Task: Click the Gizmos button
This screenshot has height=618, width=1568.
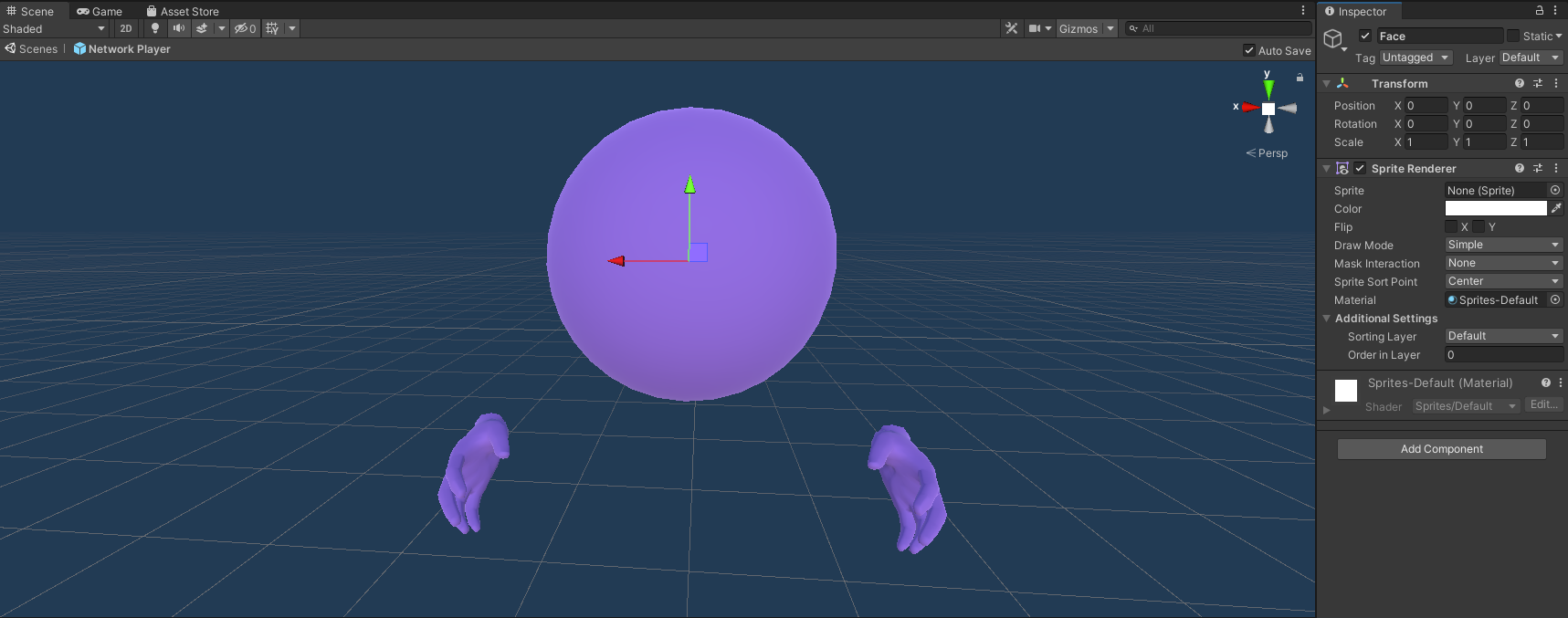Action: point(1079,28)
